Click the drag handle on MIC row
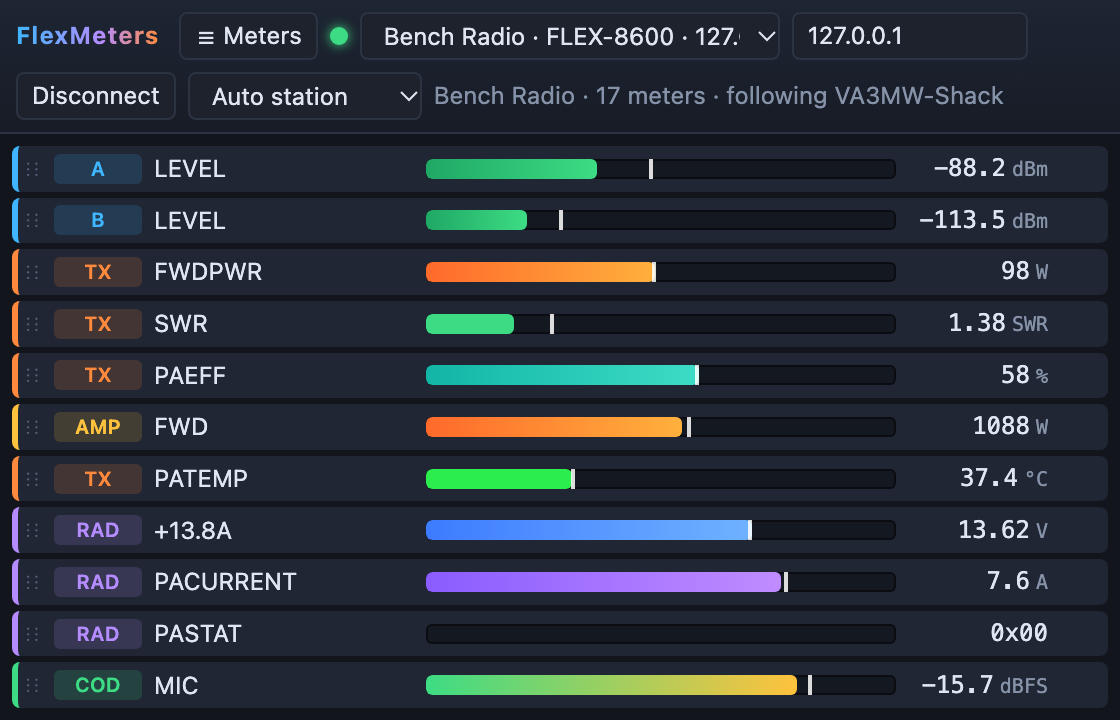The image size is (1120, 720). pyautogui.click(x=32, y=685)
